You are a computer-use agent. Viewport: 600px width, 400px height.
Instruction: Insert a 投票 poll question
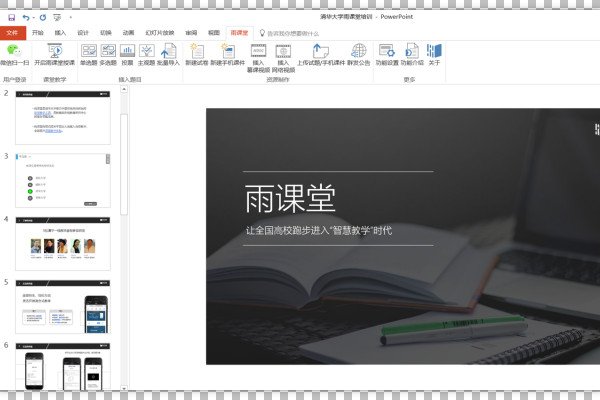click(x=127, y=55)
